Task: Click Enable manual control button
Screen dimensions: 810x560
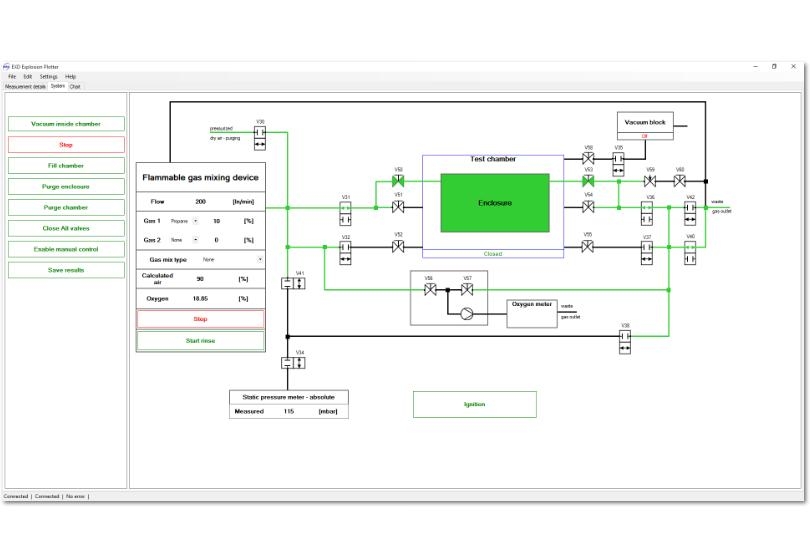Action: (66, 250)
